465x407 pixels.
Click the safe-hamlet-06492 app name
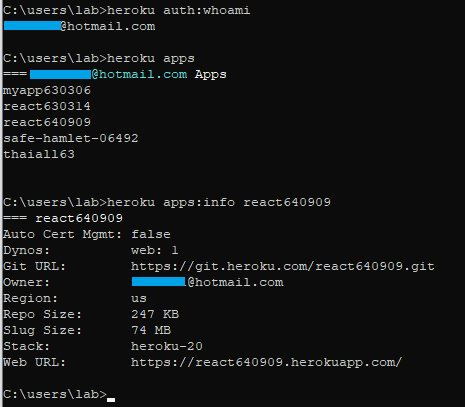coord(71,138)
